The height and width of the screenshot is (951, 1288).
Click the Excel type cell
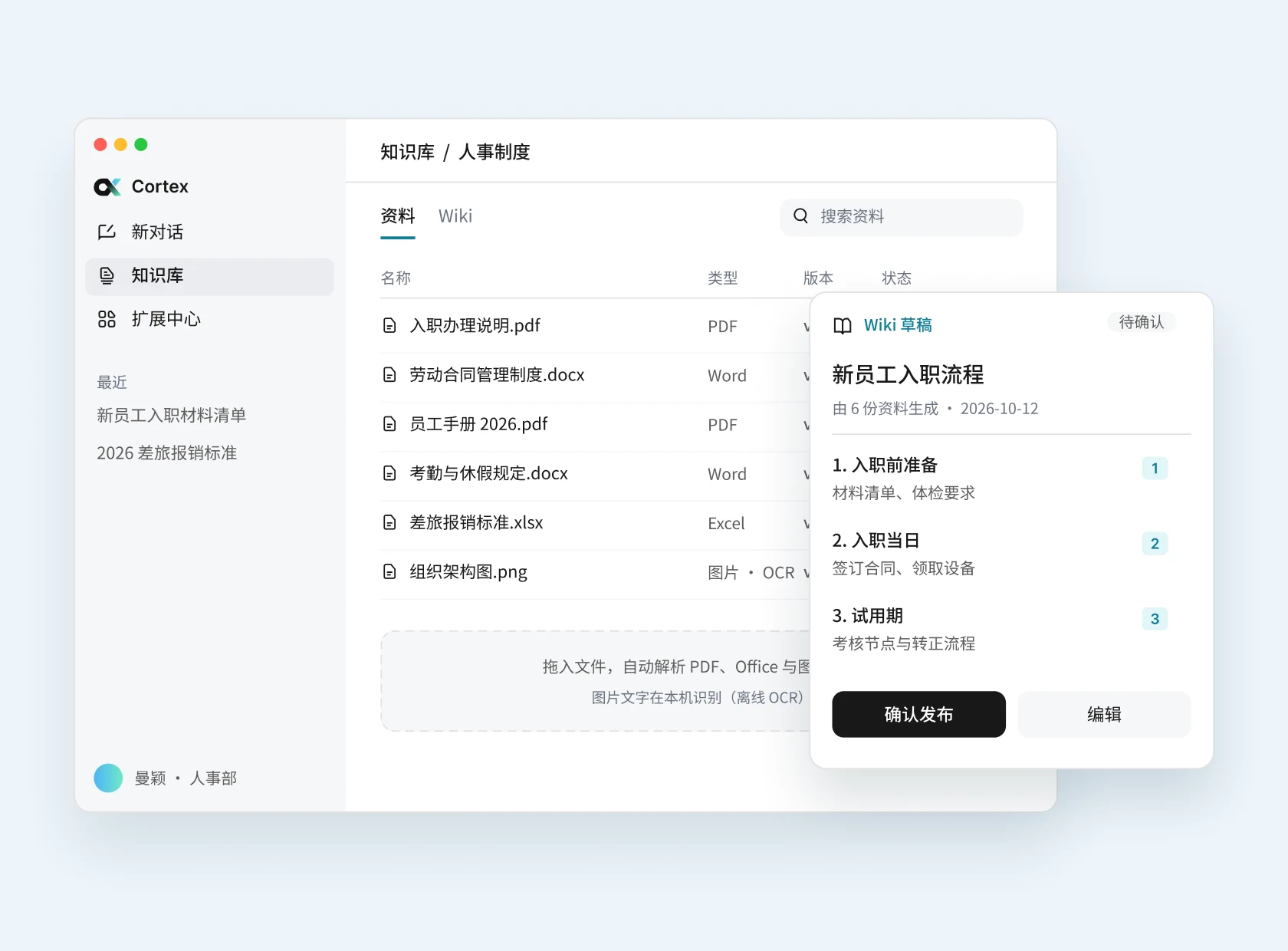point(726,523)
